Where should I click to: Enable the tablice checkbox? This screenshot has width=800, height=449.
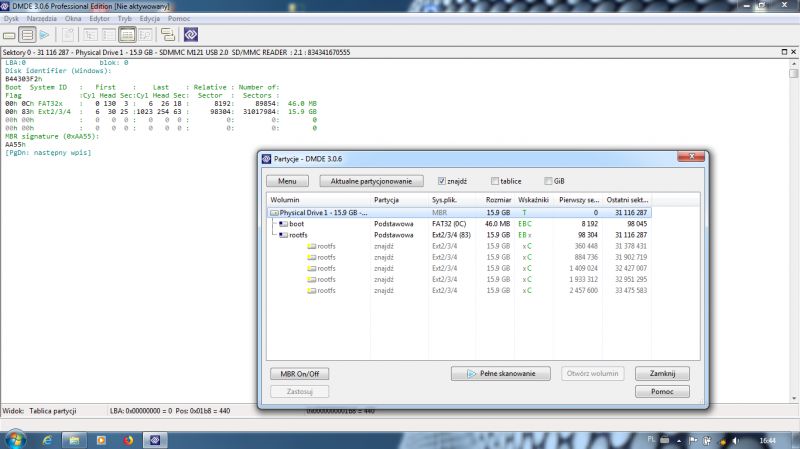[x=494, y=181]
